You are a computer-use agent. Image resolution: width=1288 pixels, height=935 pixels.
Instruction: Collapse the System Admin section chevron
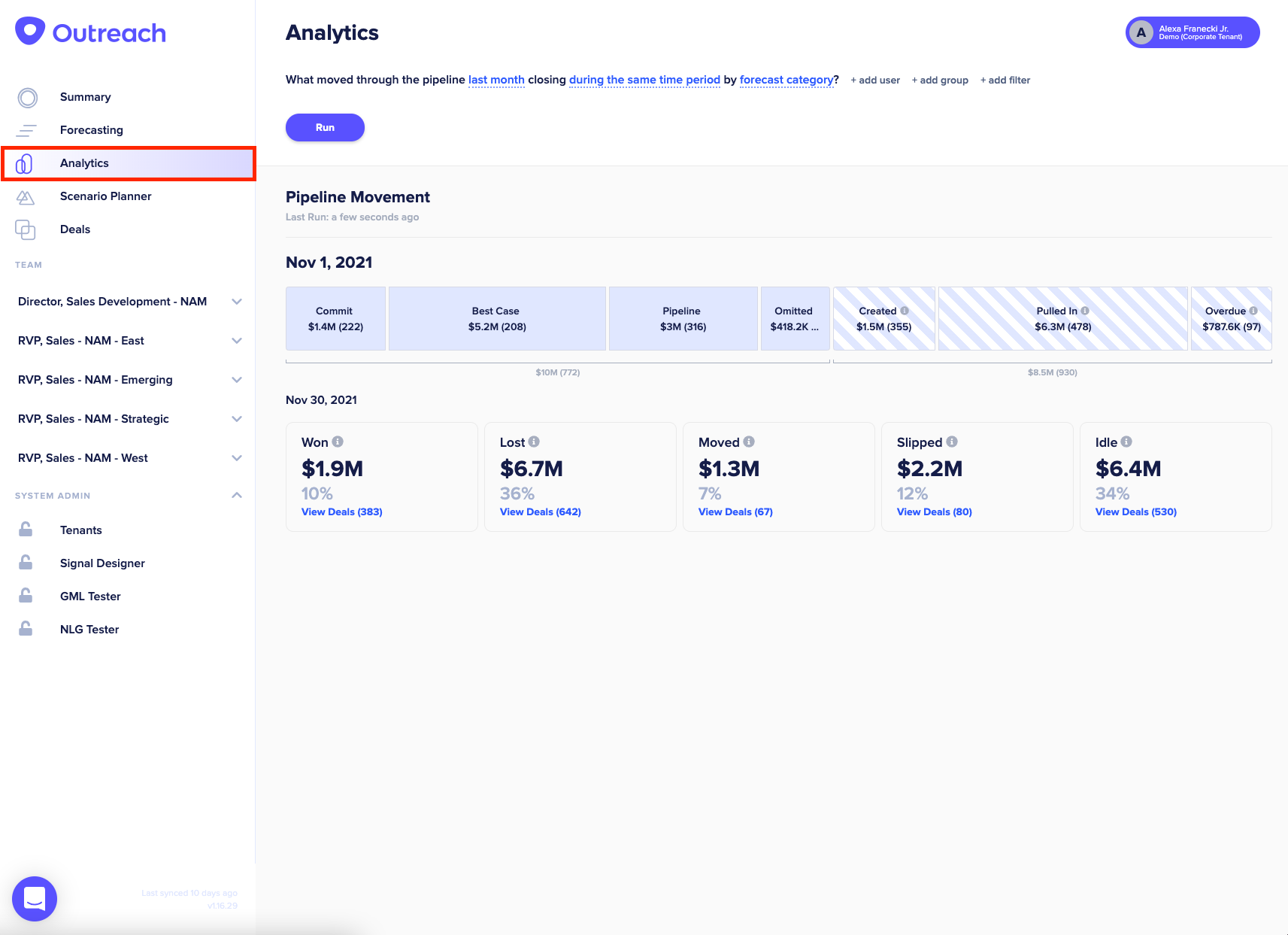[237, 495]
